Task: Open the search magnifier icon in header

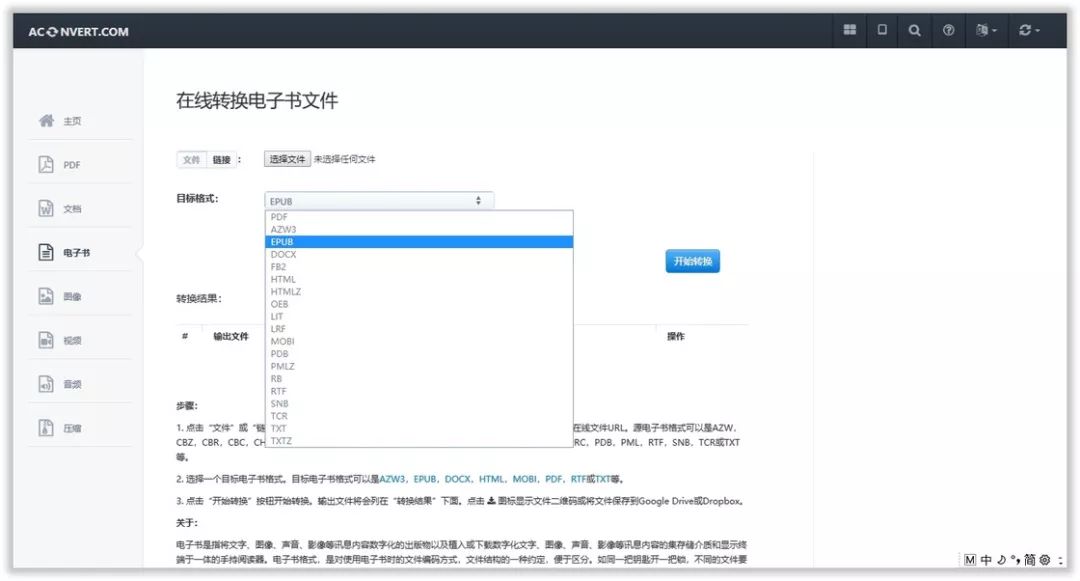Action: (x=914, y=30)
